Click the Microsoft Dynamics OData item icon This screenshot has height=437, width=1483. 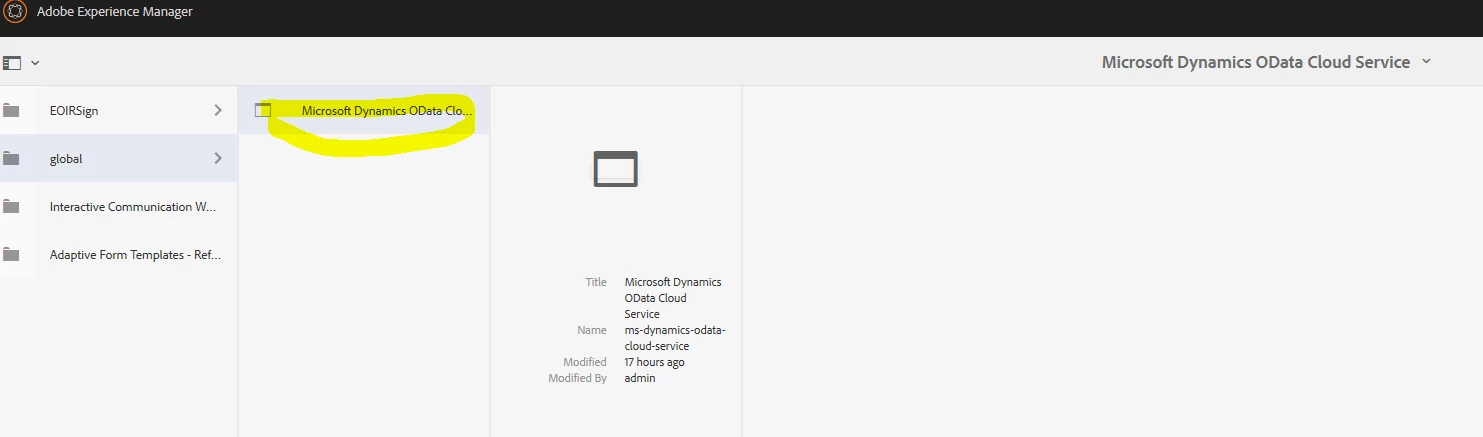pyautogui.click(x=263, y=111)
